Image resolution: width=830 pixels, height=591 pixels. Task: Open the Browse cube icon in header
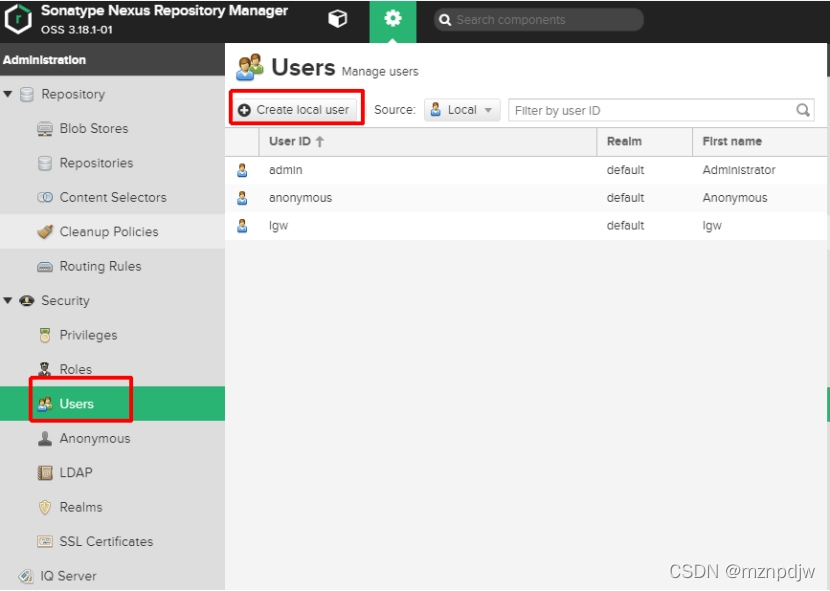(338, 20)
